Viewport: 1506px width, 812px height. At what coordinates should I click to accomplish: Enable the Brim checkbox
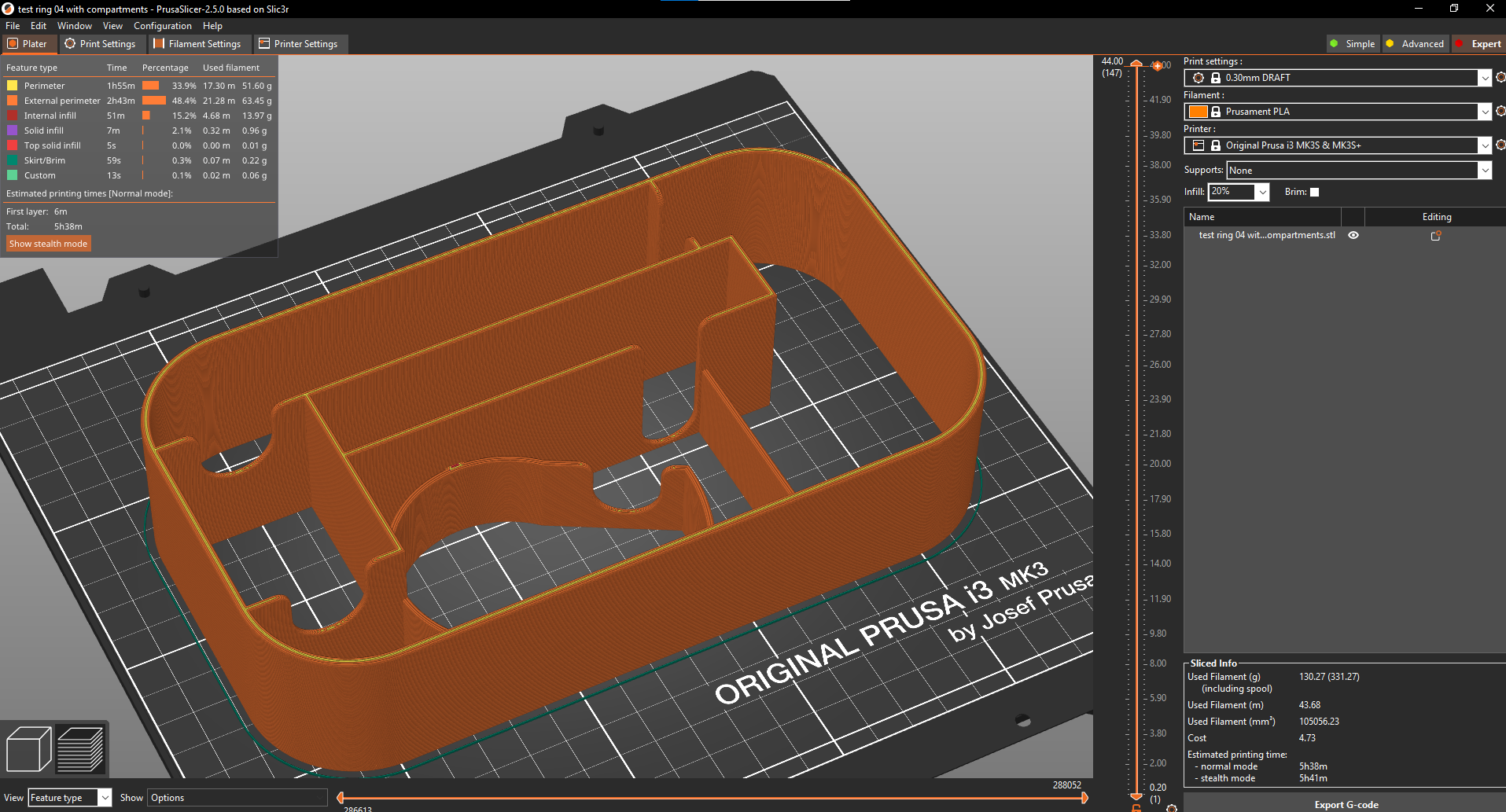tap(1314, 193)
